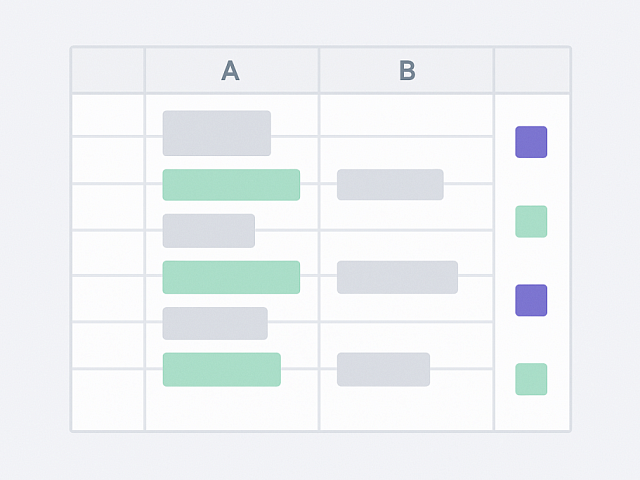
Task: Select the column A header
Action: coord(231,70)
